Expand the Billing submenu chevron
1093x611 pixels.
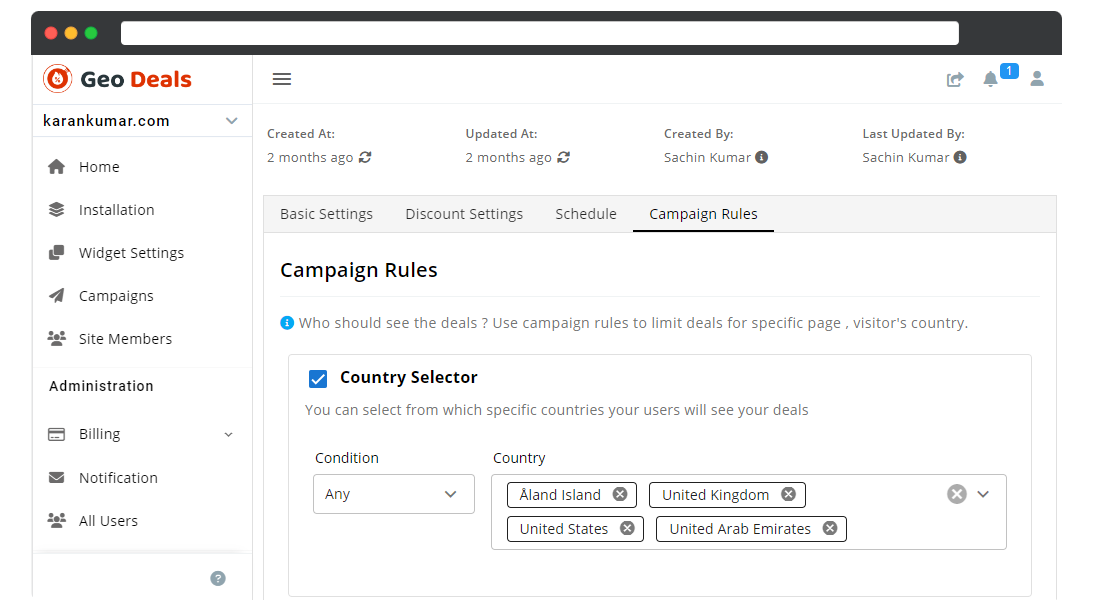click(229, 435)
